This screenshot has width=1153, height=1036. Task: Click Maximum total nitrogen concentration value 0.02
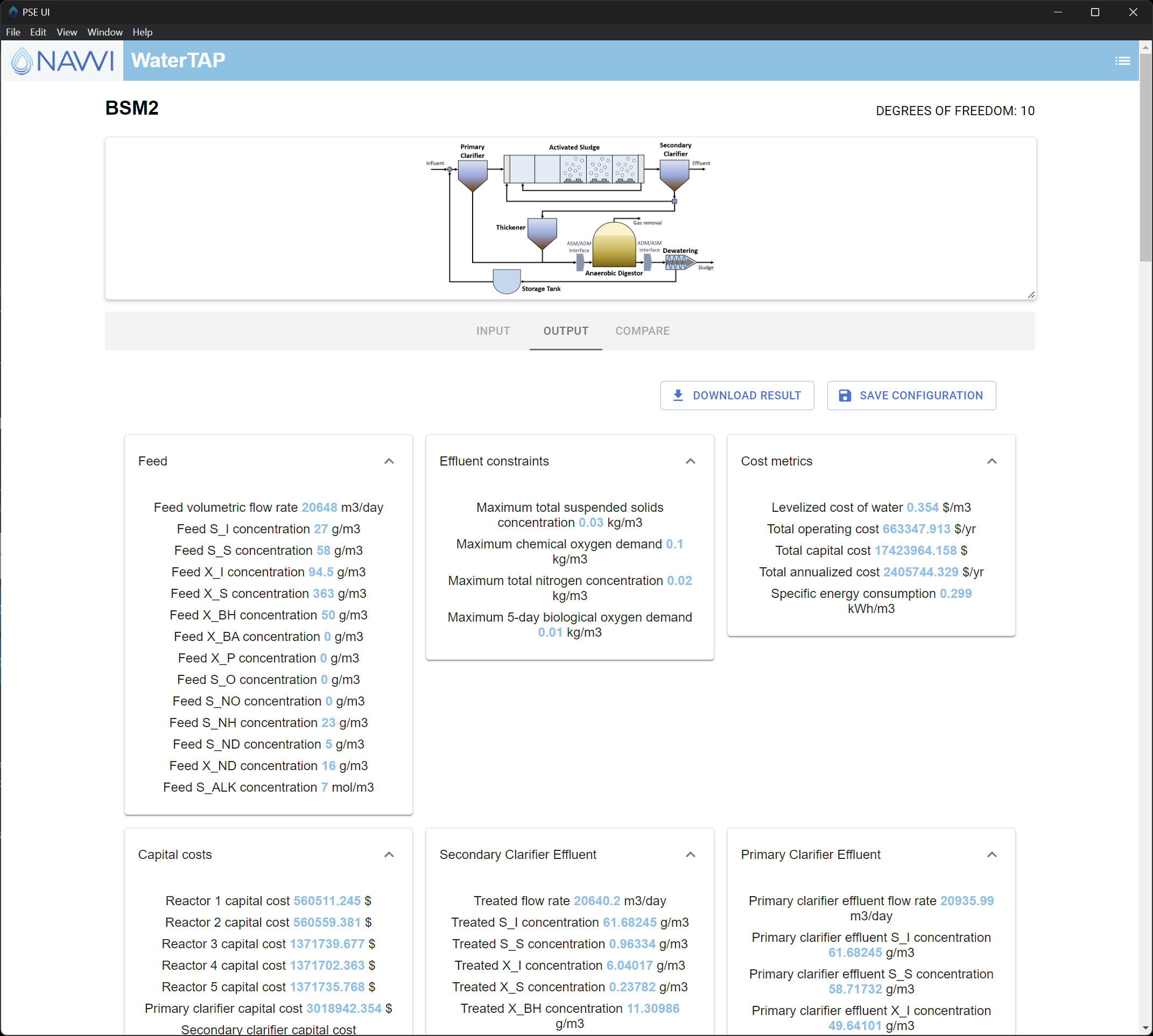679,581
